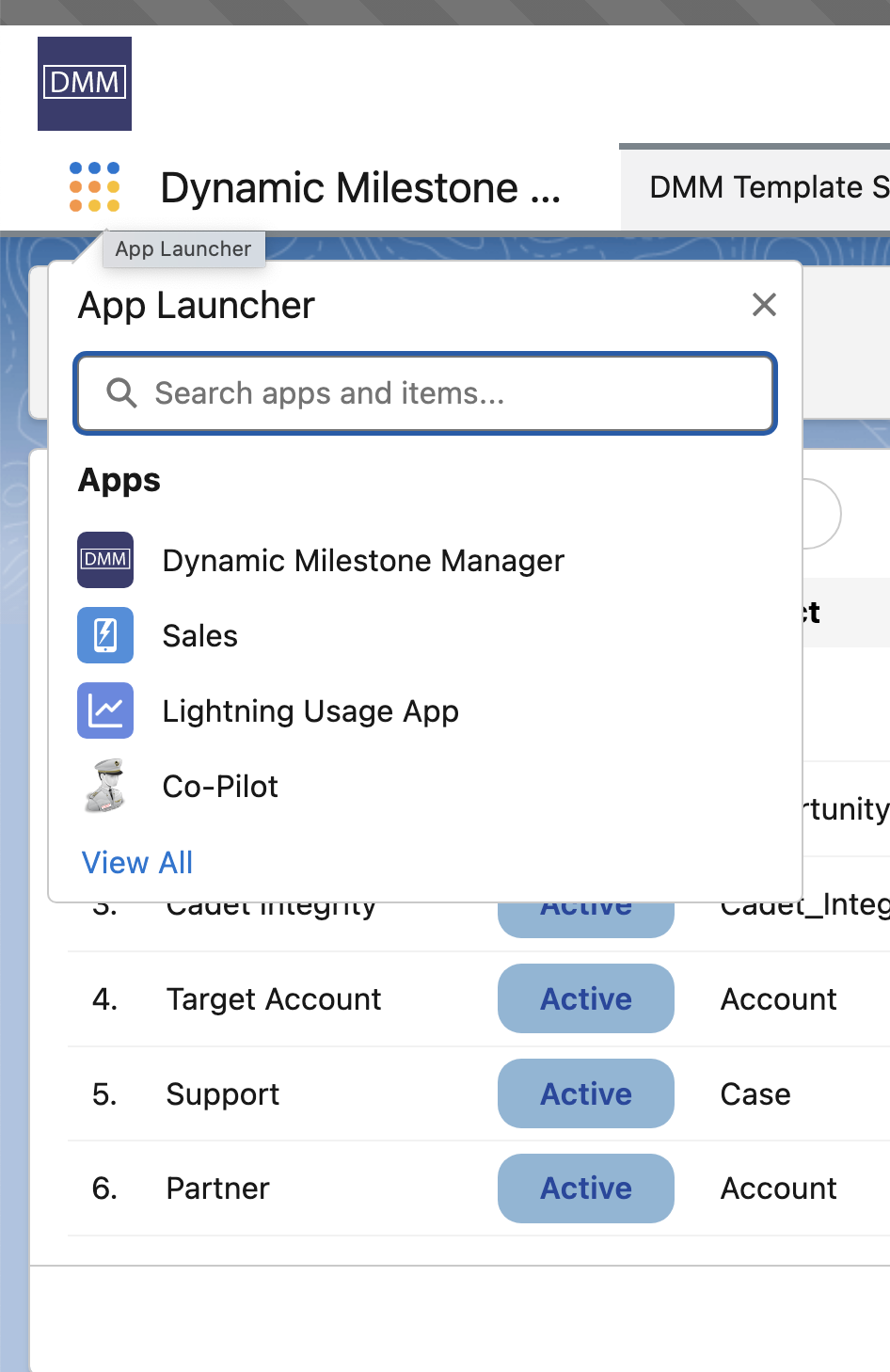Open the App Launcher dots icon
890x1372 pixels.
point(95,186)
